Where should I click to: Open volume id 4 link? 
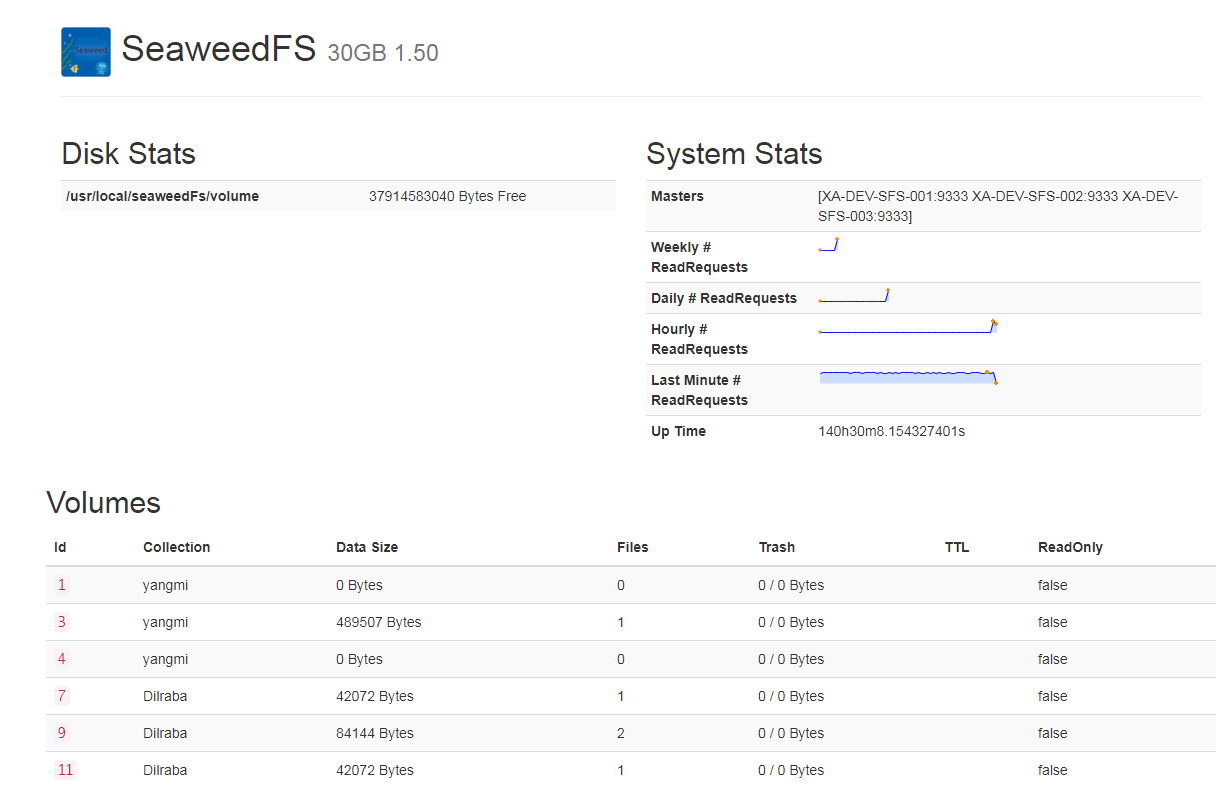[x=62, y=659]
